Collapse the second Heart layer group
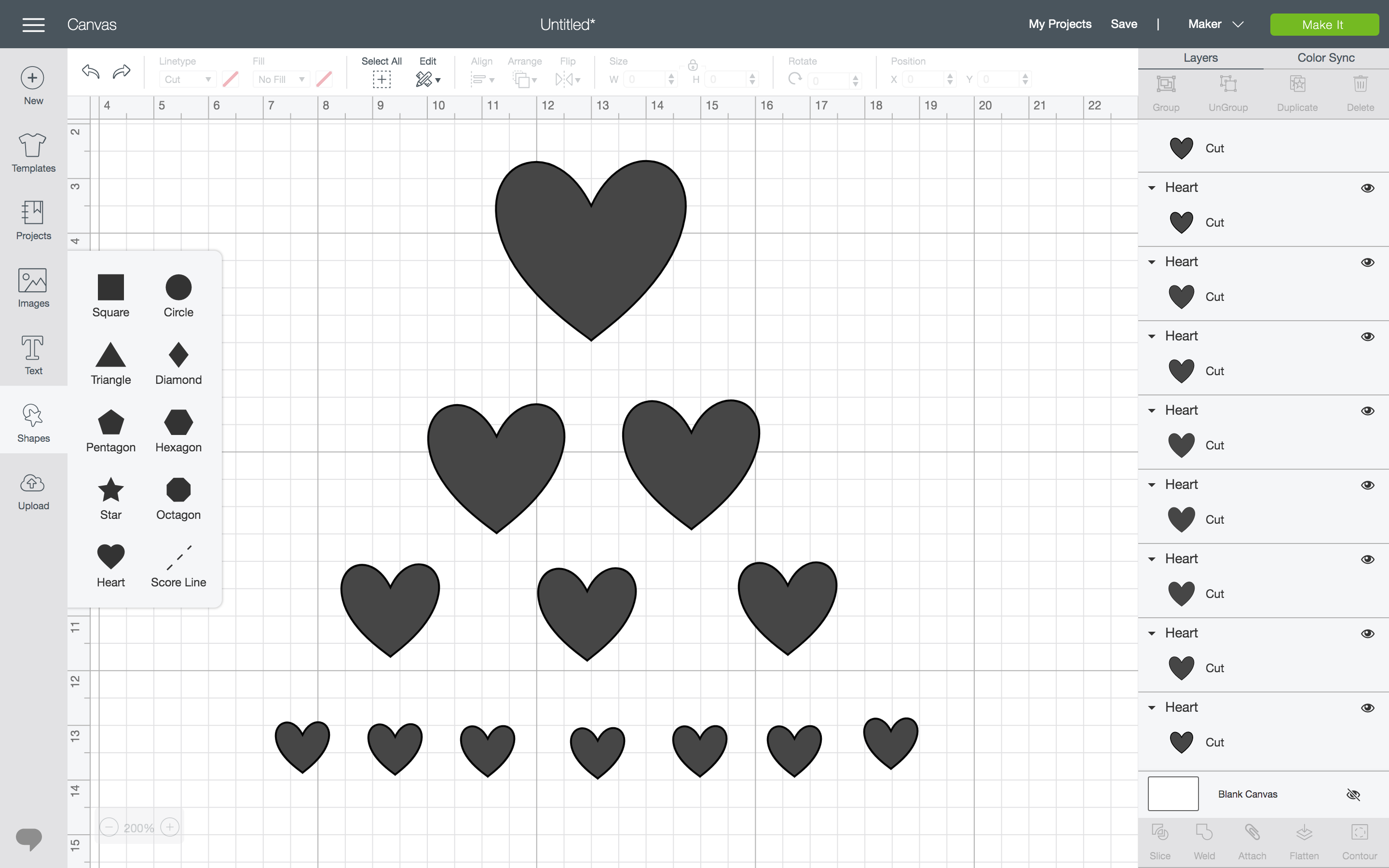This screenshot has width=1389, height=868. pos(1151,262)
